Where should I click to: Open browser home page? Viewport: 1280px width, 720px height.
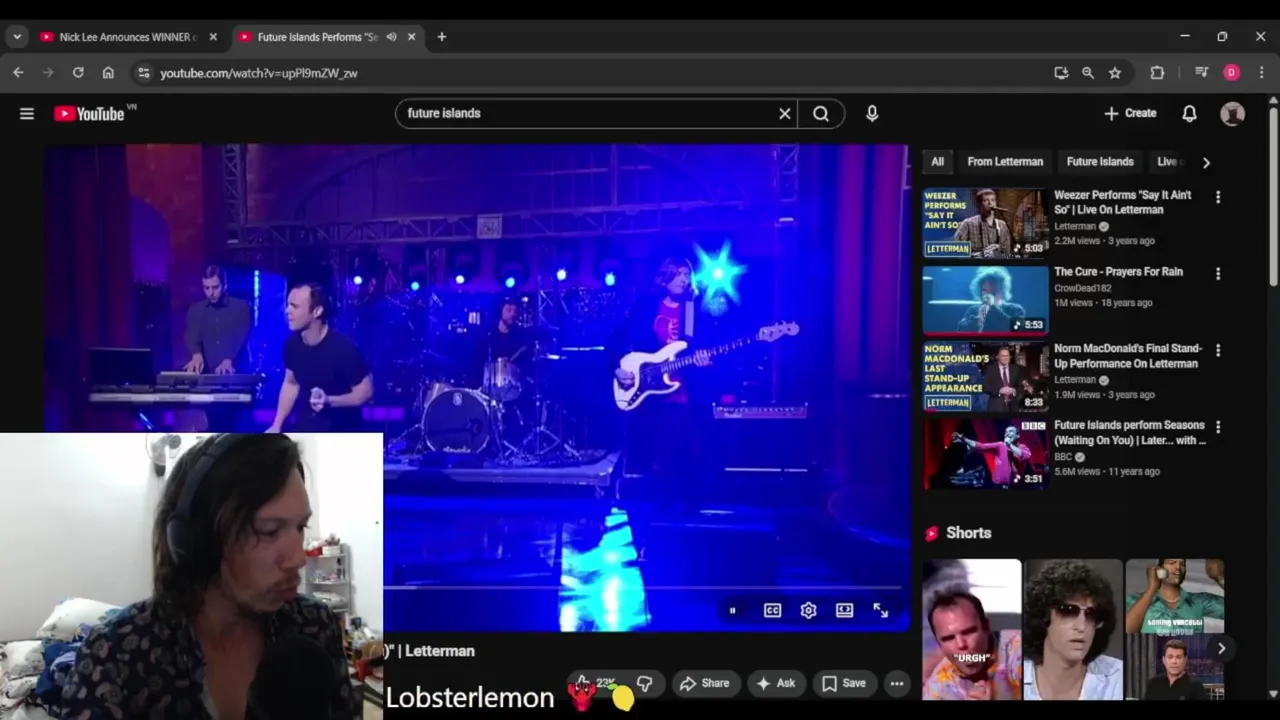coord(108,73)
